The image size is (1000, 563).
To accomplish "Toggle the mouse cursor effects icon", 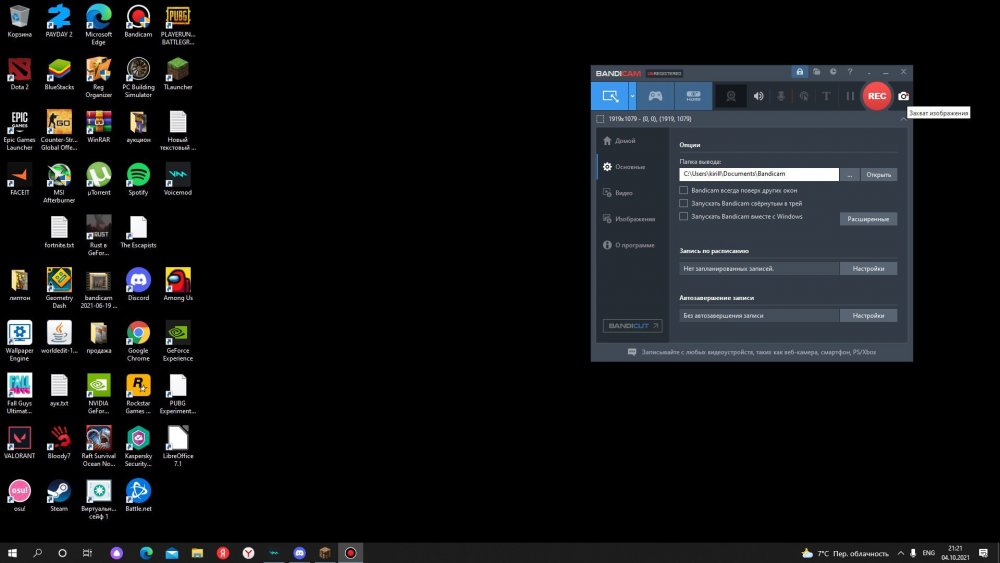I will [x=804, y=96].
